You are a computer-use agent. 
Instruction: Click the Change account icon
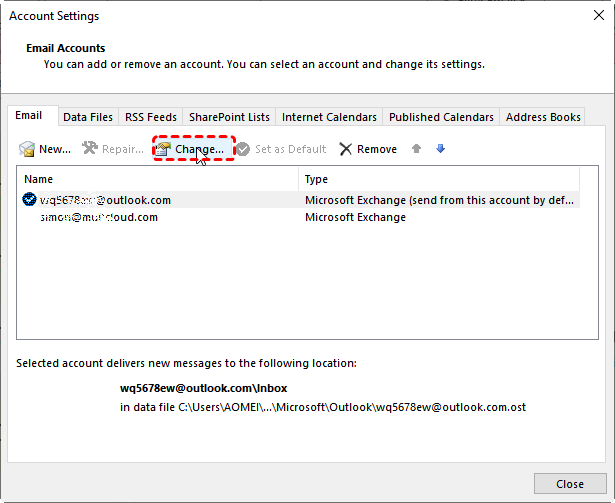163,149
